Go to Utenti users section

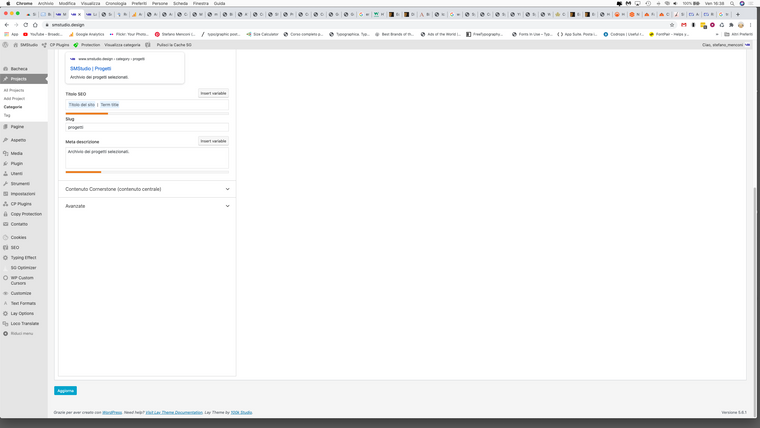[x=17, y=173]
